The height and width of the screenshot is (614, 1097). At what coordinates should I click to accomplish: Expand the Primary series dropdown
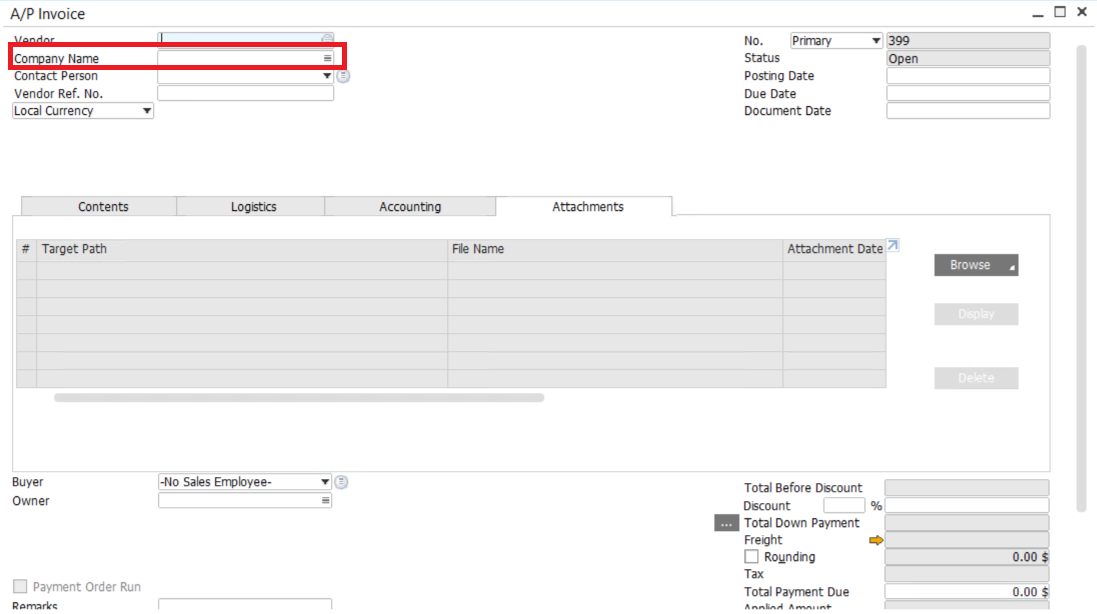(x=876, y=41)
